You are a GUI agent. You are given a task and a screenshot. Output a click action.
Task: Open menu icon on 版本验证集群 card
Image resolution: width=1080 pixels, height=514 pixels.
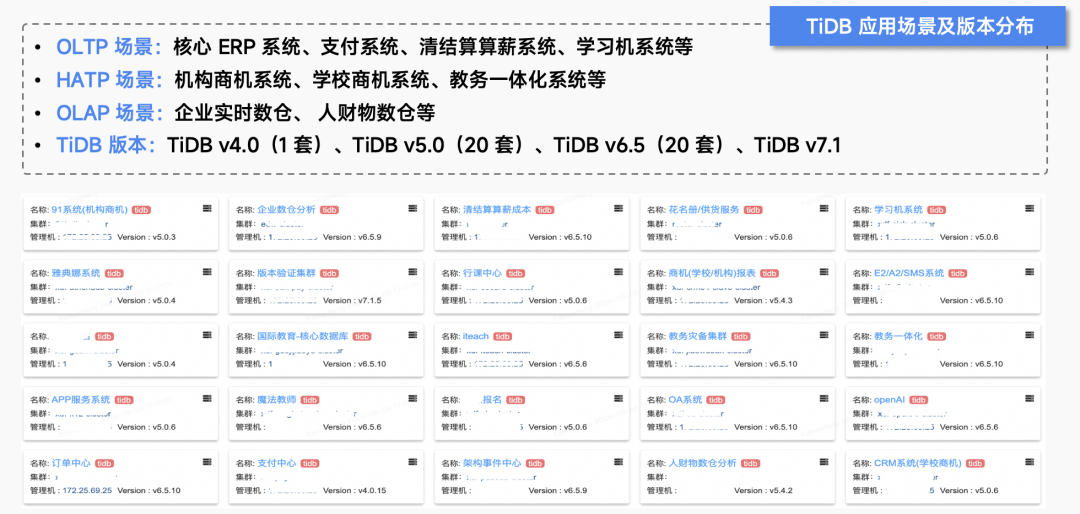(x=412, y=271)
